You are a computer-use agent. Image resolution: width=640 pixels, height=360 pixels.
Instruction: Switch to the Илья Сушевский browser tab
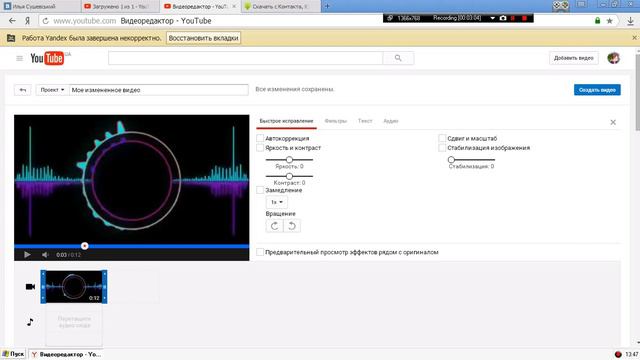click(x=40, y=6)
